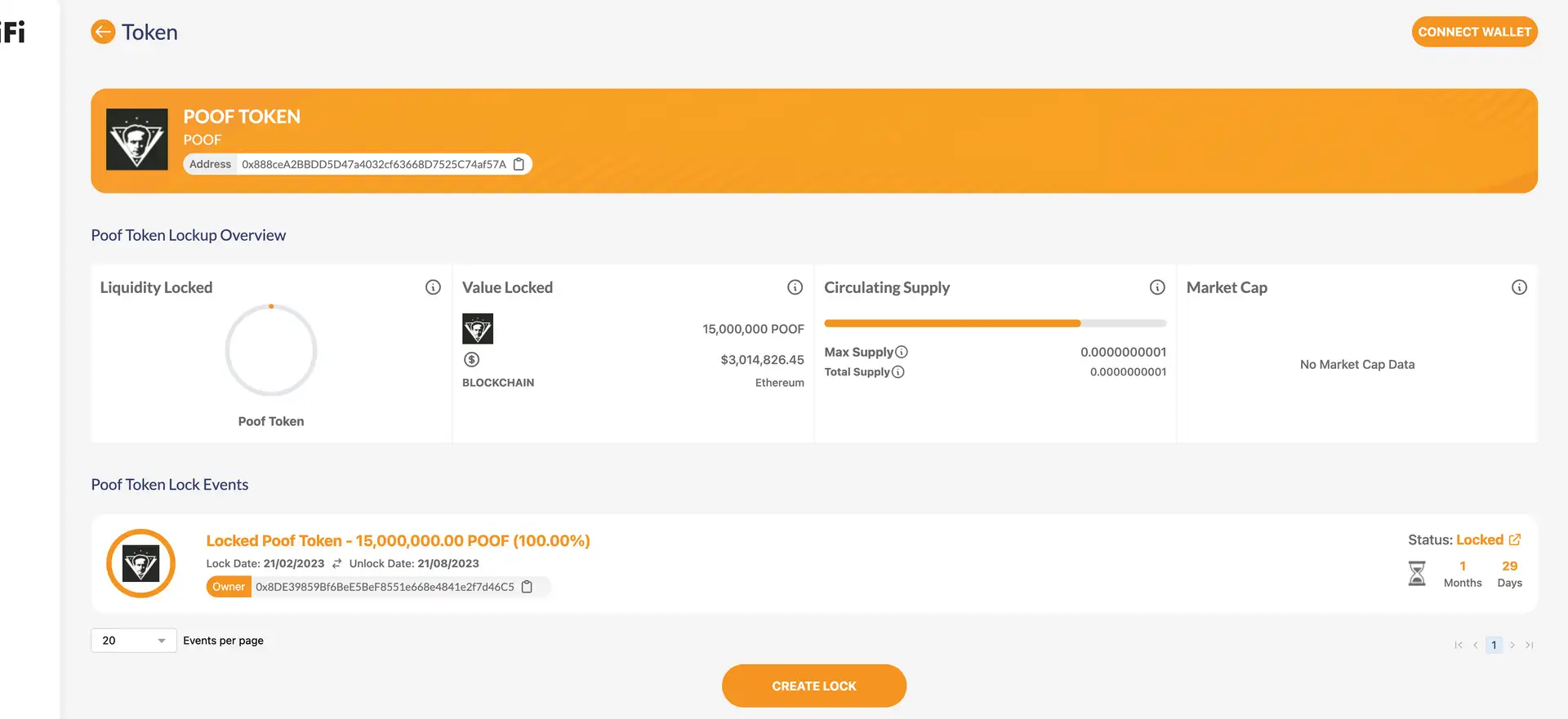Open the Locked status external link icon
Image resolution: width=1568 pixels, height=719 pixels.
(1515, 539)
